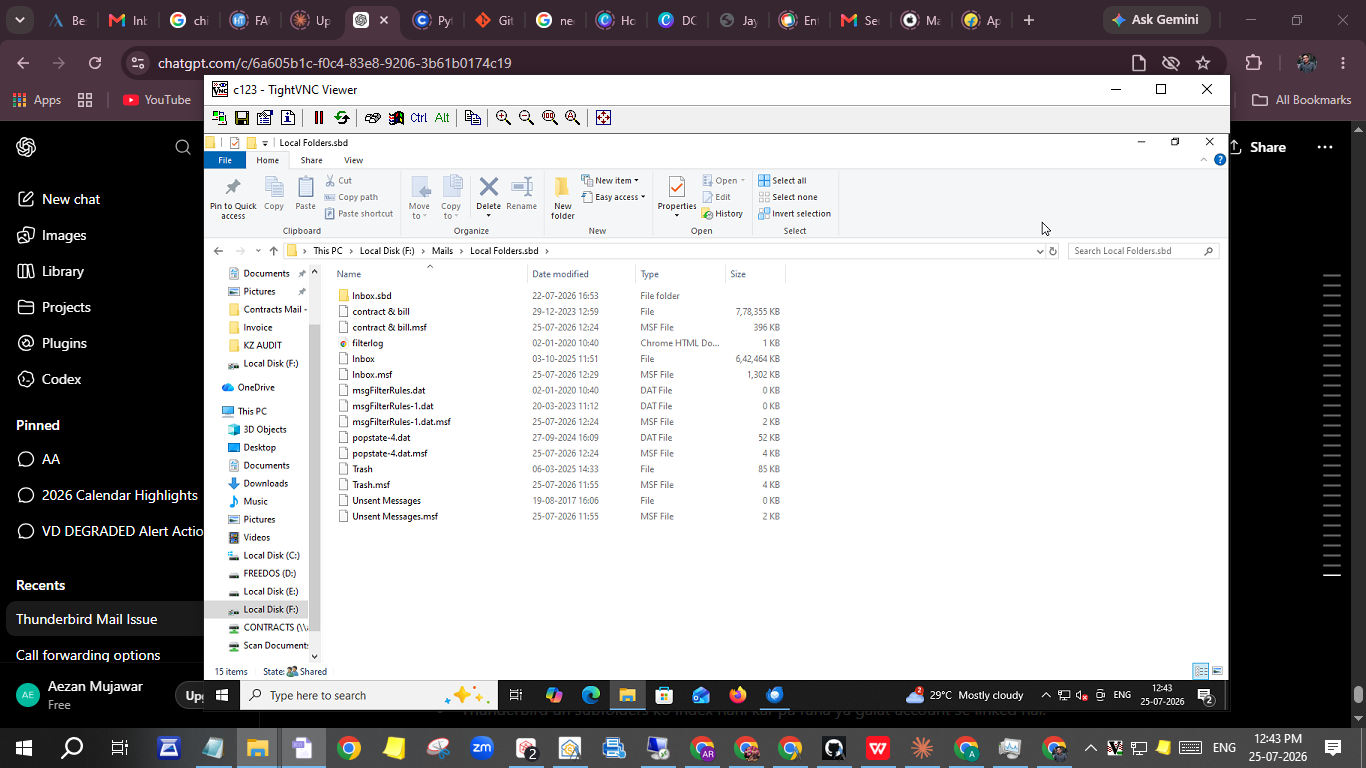Select the filterlog file
Image resolution: width=1366 pixels, height=768 pixels.
click(x=368, y=343)
